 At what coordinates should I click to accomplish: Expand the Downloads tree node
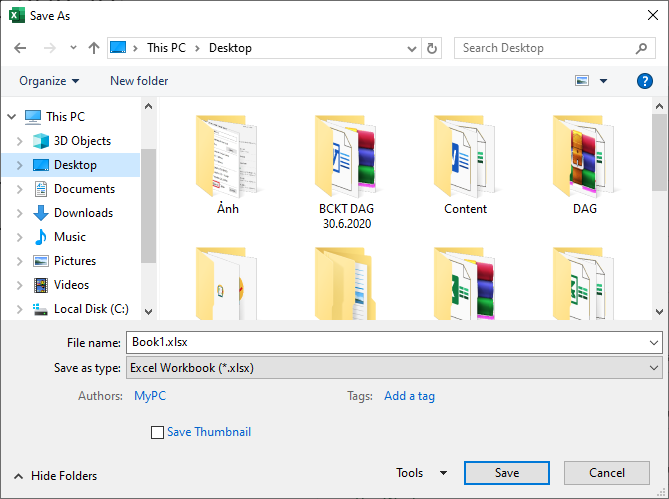20,213
